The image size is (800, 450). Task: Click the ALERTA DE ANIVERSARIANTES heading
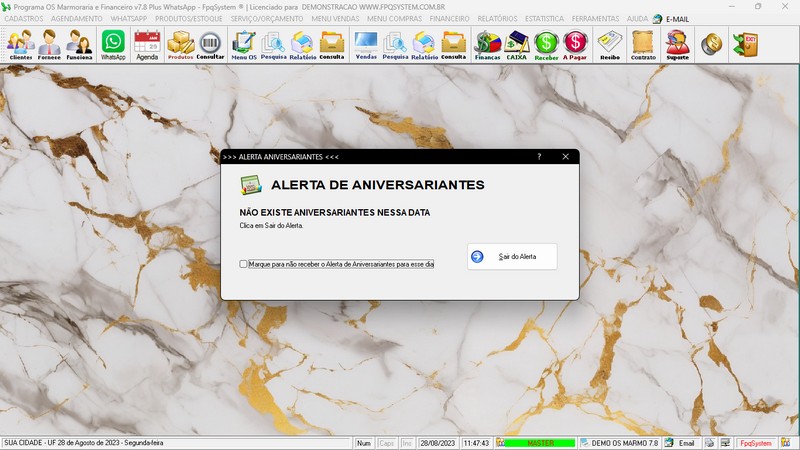pos(378,185)
